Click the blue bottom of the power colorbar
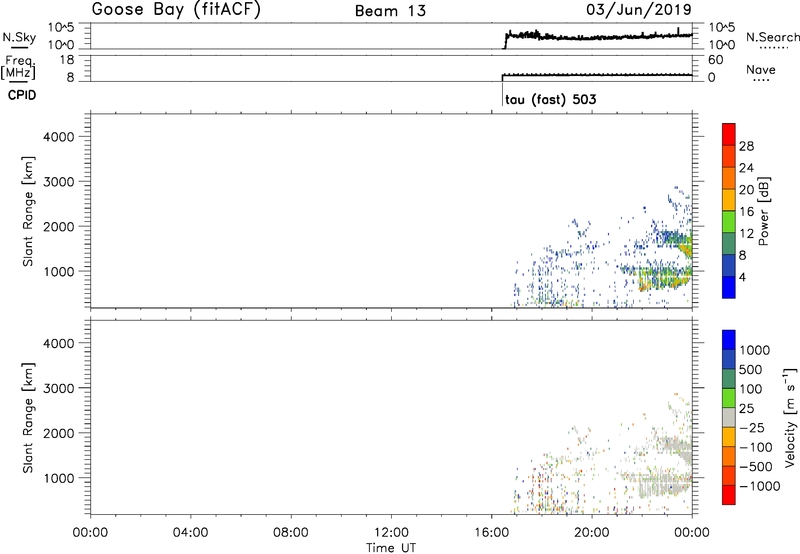The image size is (800, 554). tap(729, 287)
